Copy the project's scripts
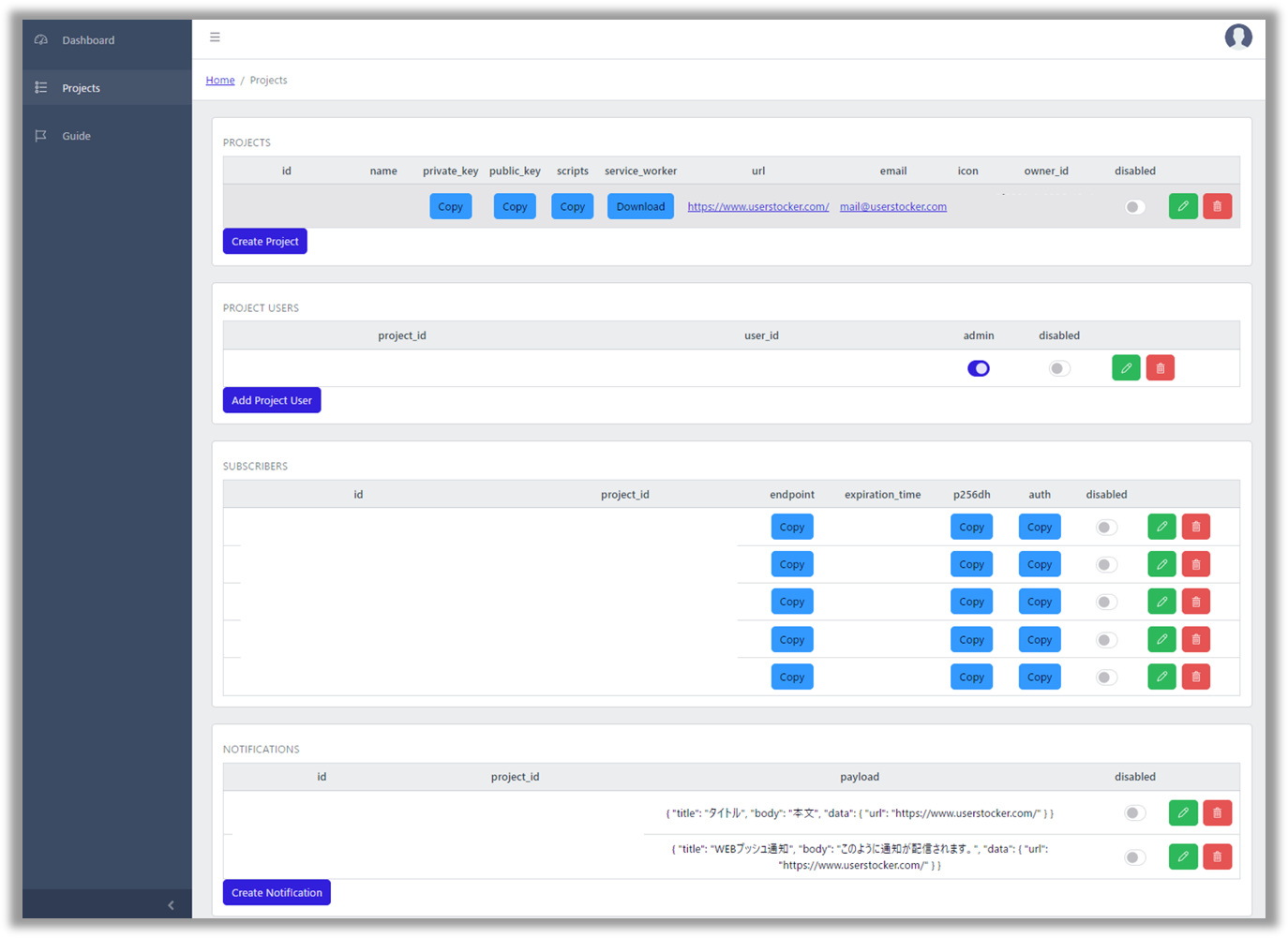The image size is (1288, 938). pyautogui.click(x=573, y=206)
